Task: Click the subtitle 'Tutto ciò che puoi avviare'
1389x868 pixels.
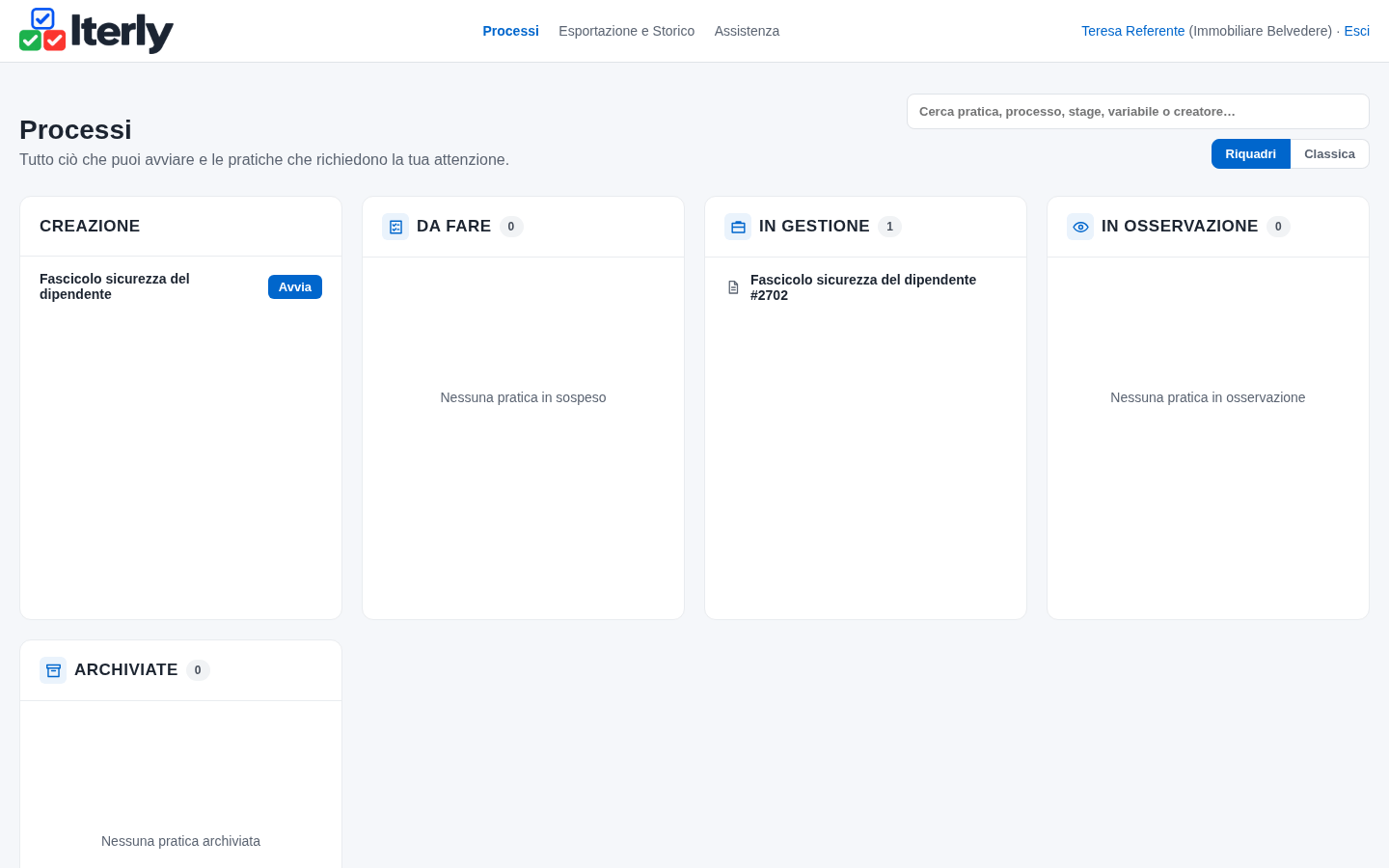Action: [x=264, y=160]
